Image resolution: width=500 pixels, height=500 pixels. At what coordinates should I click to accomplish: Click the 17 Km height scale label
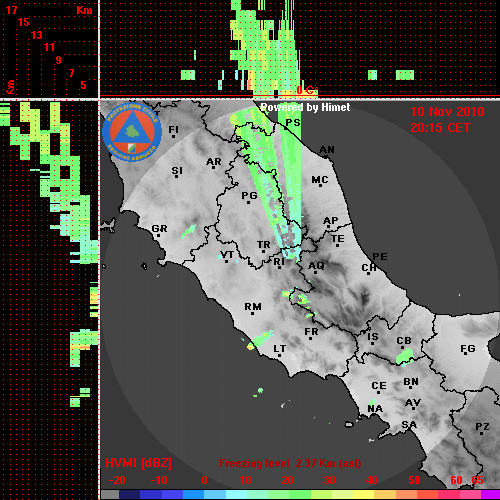12,10
